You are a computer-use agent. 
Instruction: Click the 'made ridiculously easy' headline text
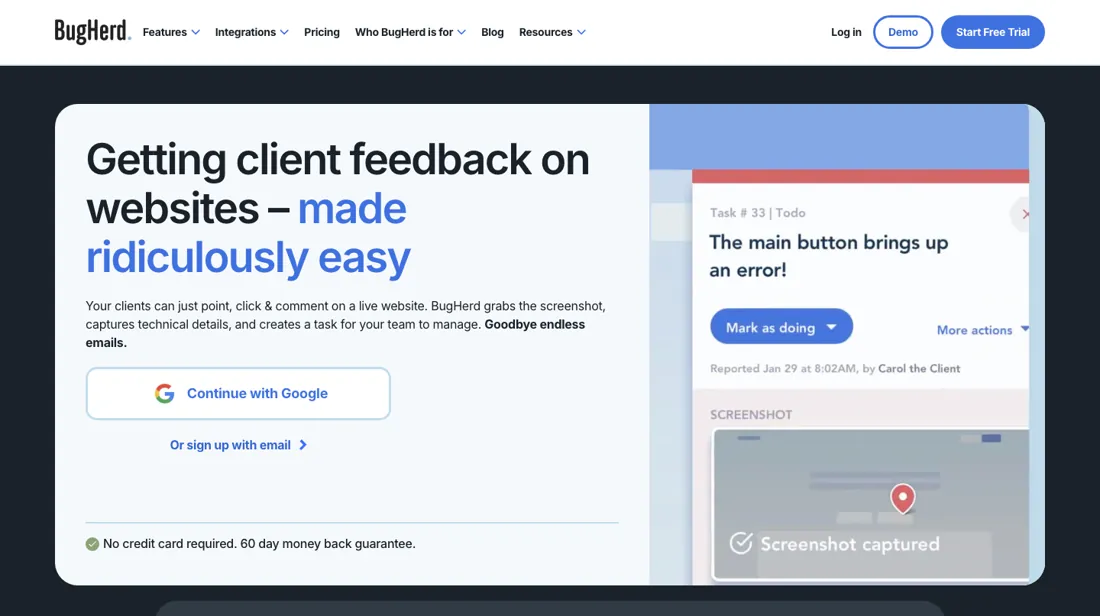(248, 233)
